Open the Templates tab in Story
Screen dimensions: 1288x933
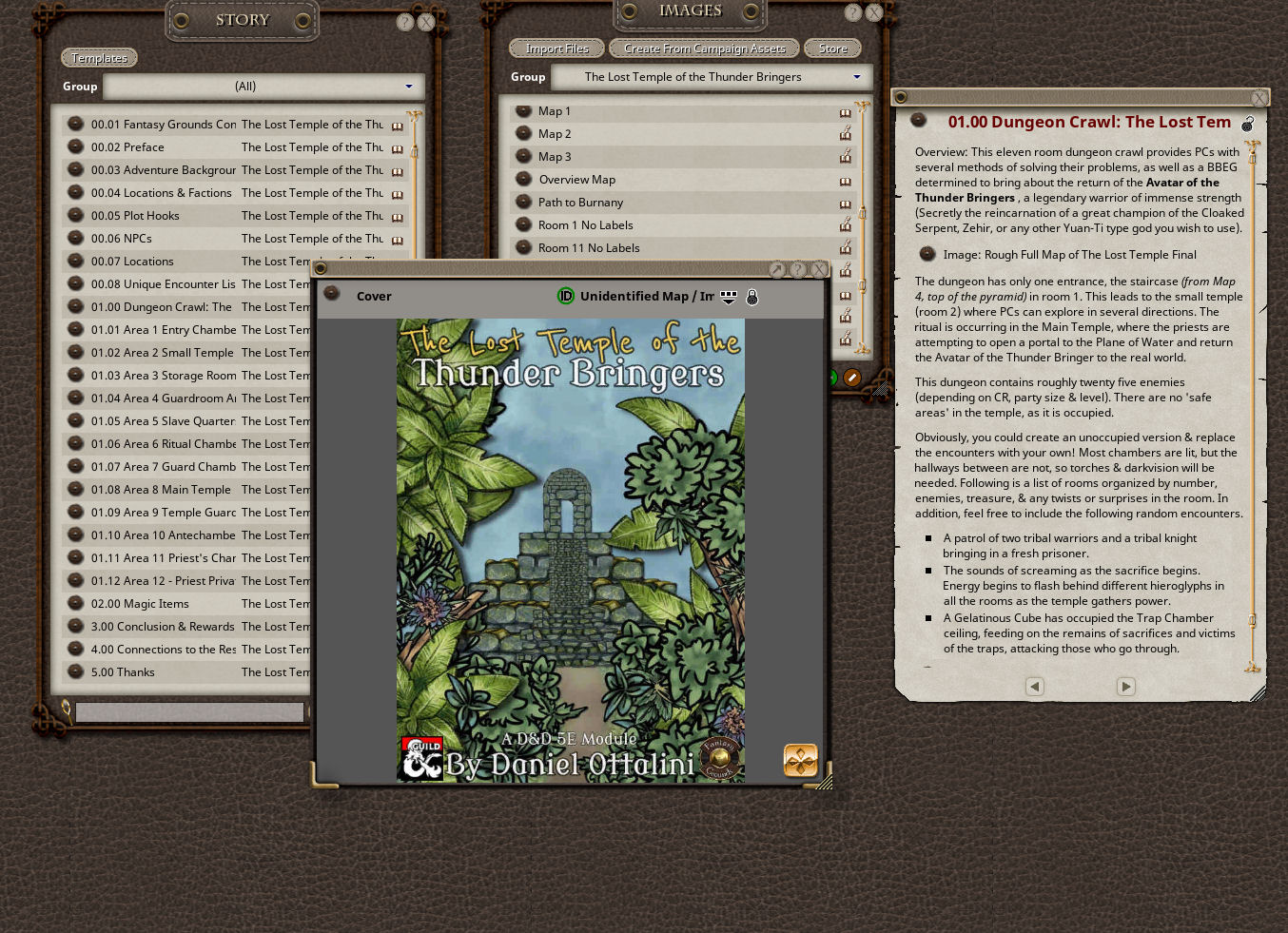[99, 58]
